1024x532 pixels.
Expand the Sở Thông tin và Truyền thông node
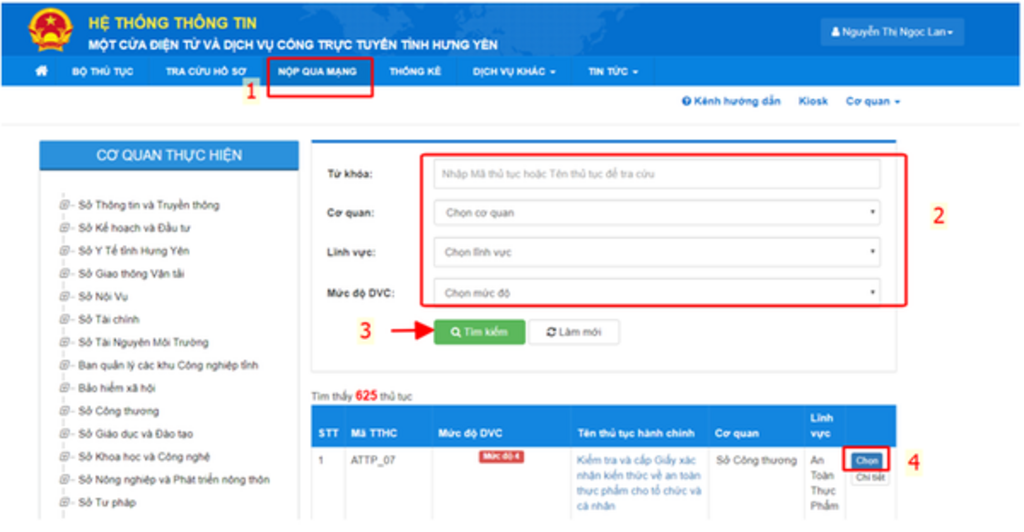coord(65,205)
